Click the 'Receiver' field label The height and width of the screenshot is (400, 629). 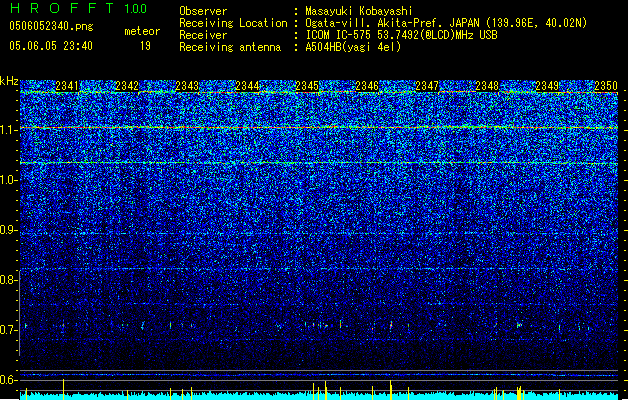pos(203,35)
